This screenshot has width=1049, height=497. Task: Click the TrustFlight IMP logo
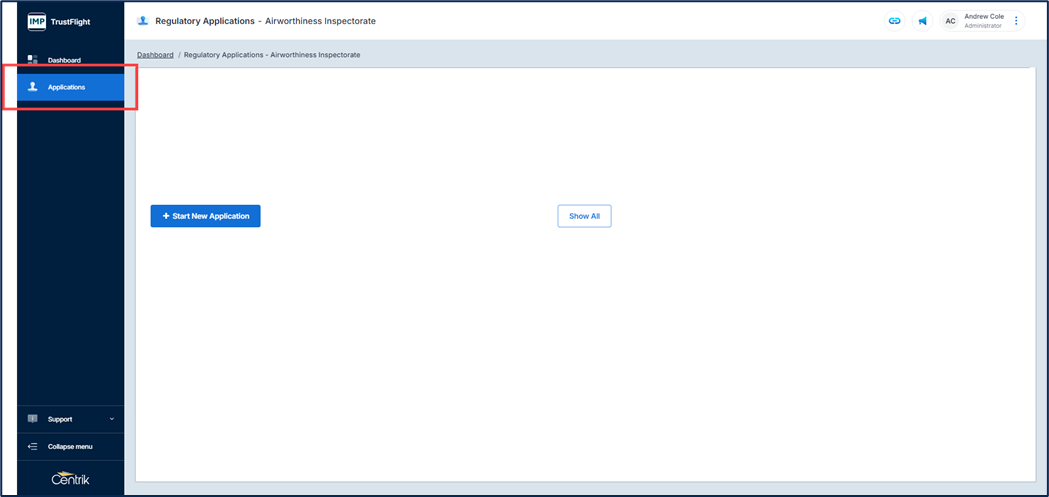coord(36,21)
